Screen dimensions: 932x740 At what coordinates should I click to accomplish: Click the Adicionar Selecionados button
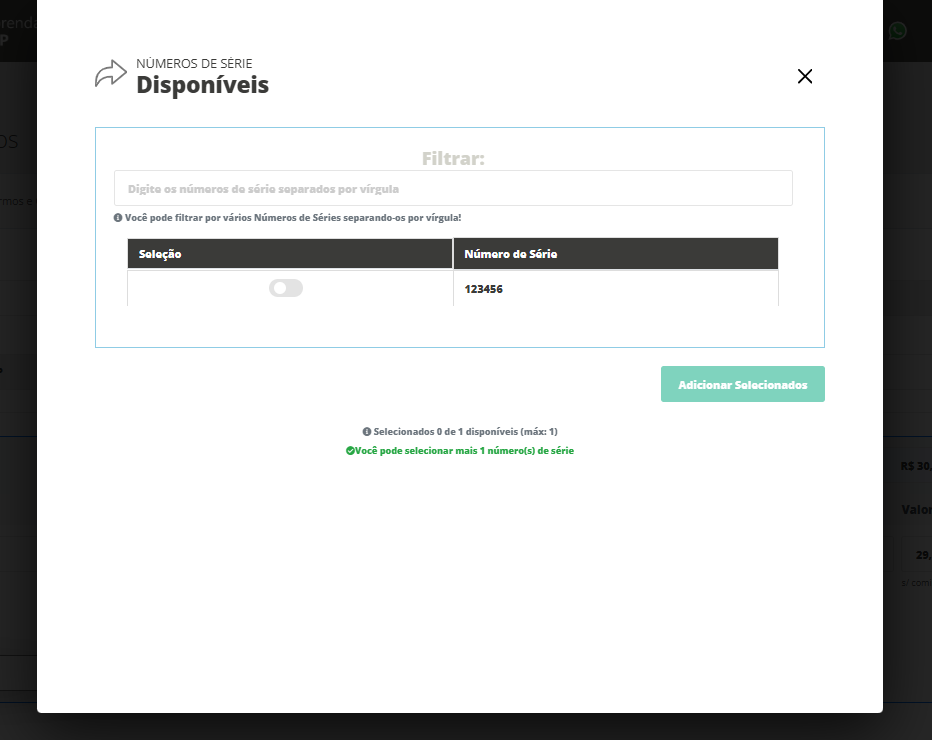click(x=742, y=384)
